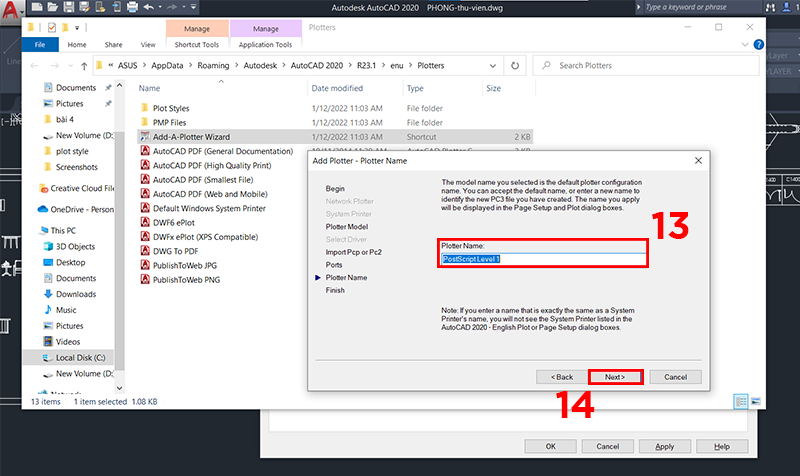Image resolution: width=800 pixels, height=476 pixels.
Task: Click the Save icon in AutoCAD toolbar
Action: [x=68, y=7]
